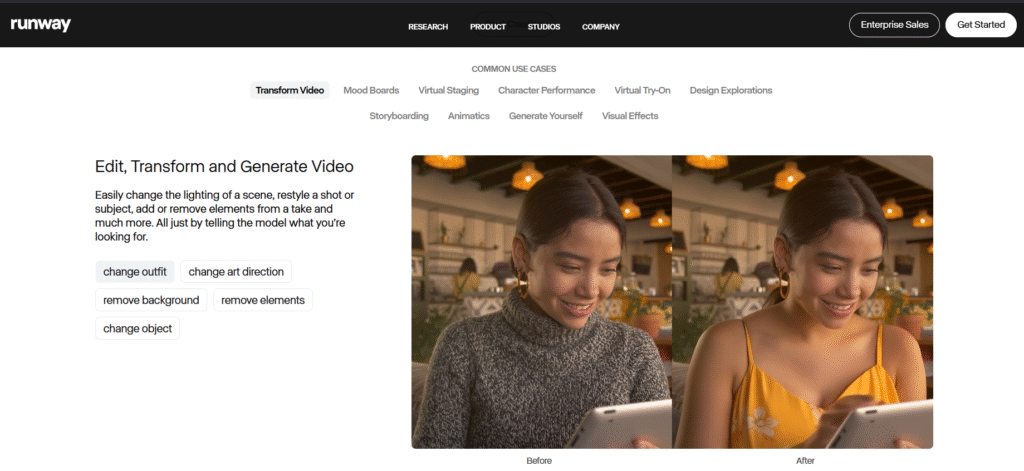Click the Runway logo
This screenshot has width=1024, height=471.
point(40,25)
